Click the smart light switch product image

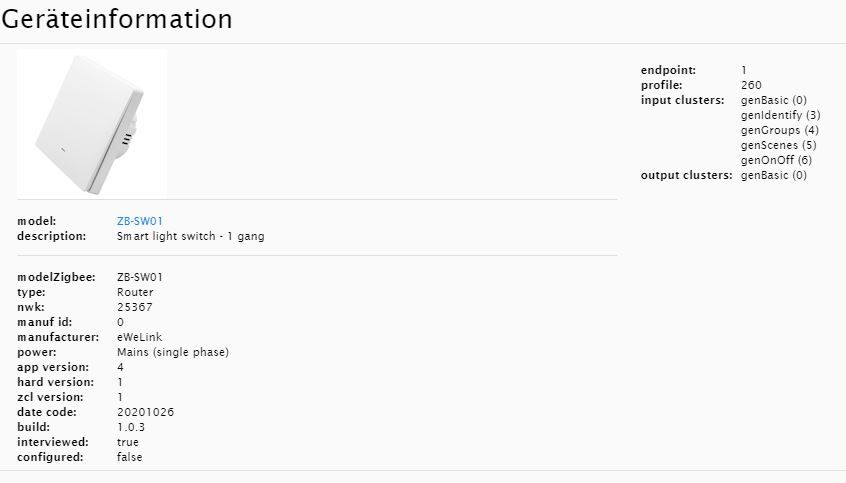click(x=92, y=123)
